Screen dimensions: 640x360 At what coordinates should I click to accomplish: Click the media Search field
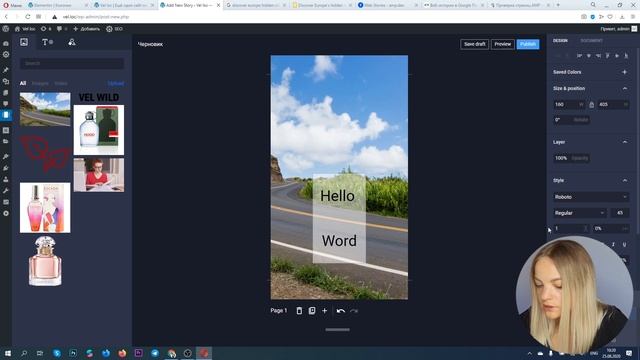click(x=72, y=64)
